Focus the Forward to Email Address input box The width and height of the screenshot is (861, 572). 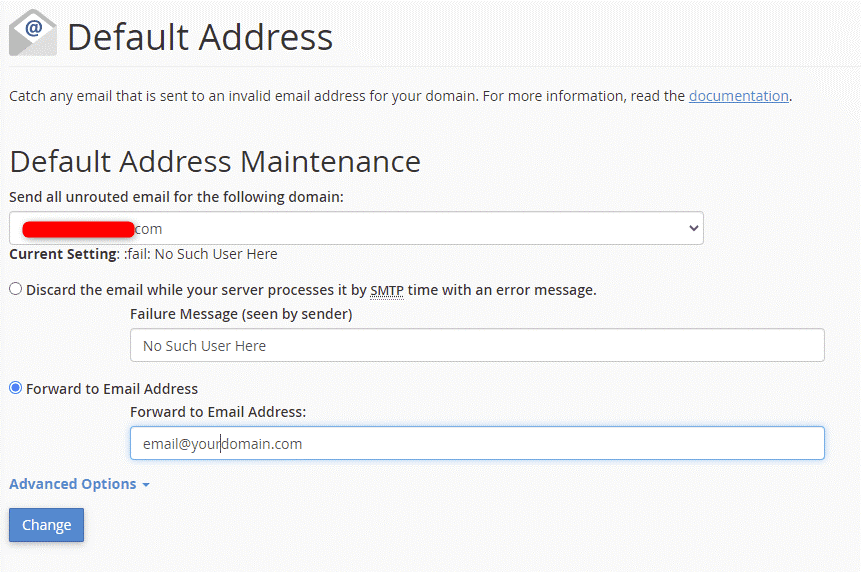[476, 443]
